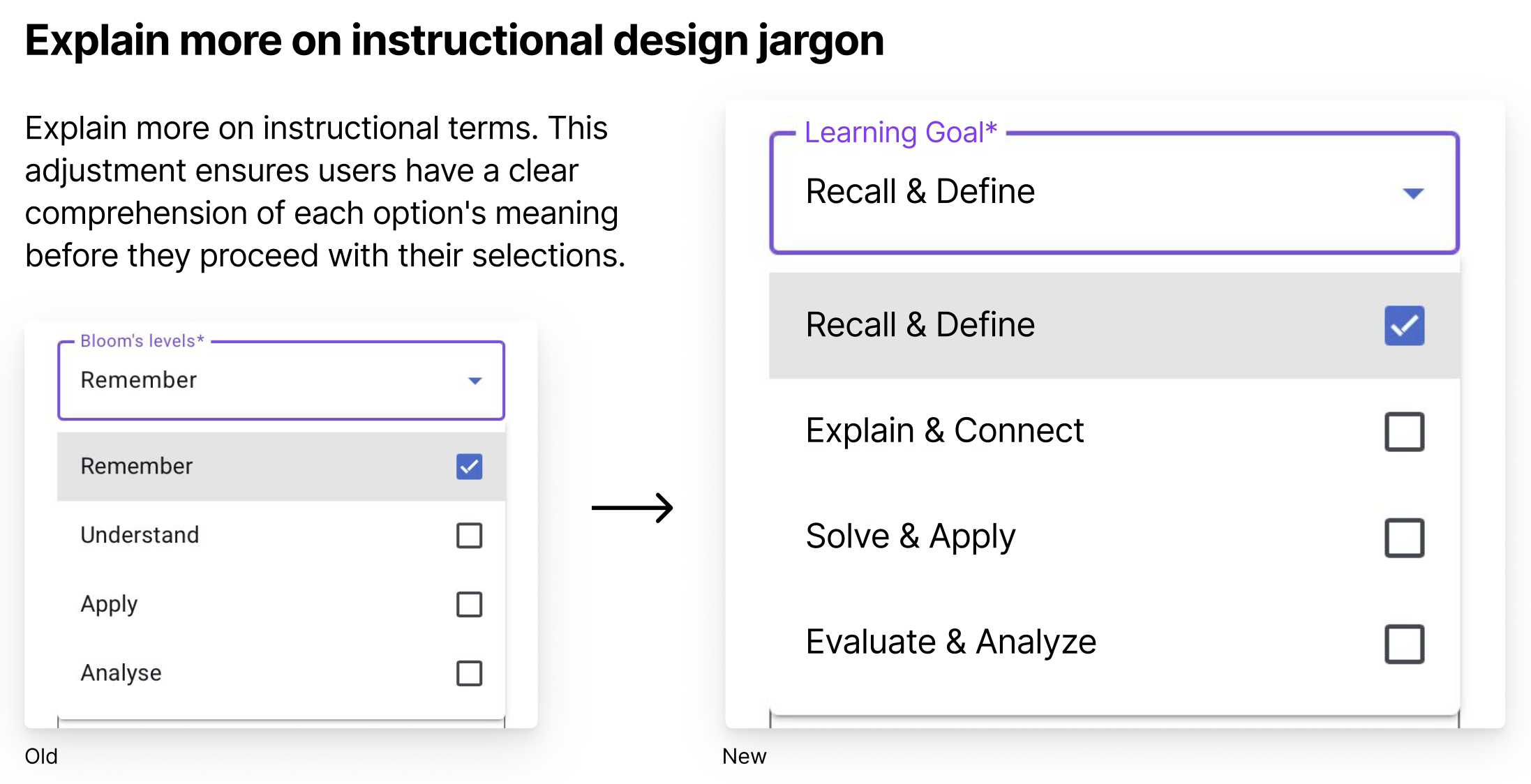Image resolution: width=1531 pixels, height=784 pixels.
Task: Choose the Explain & Connect option
Action: click(945, 430)
